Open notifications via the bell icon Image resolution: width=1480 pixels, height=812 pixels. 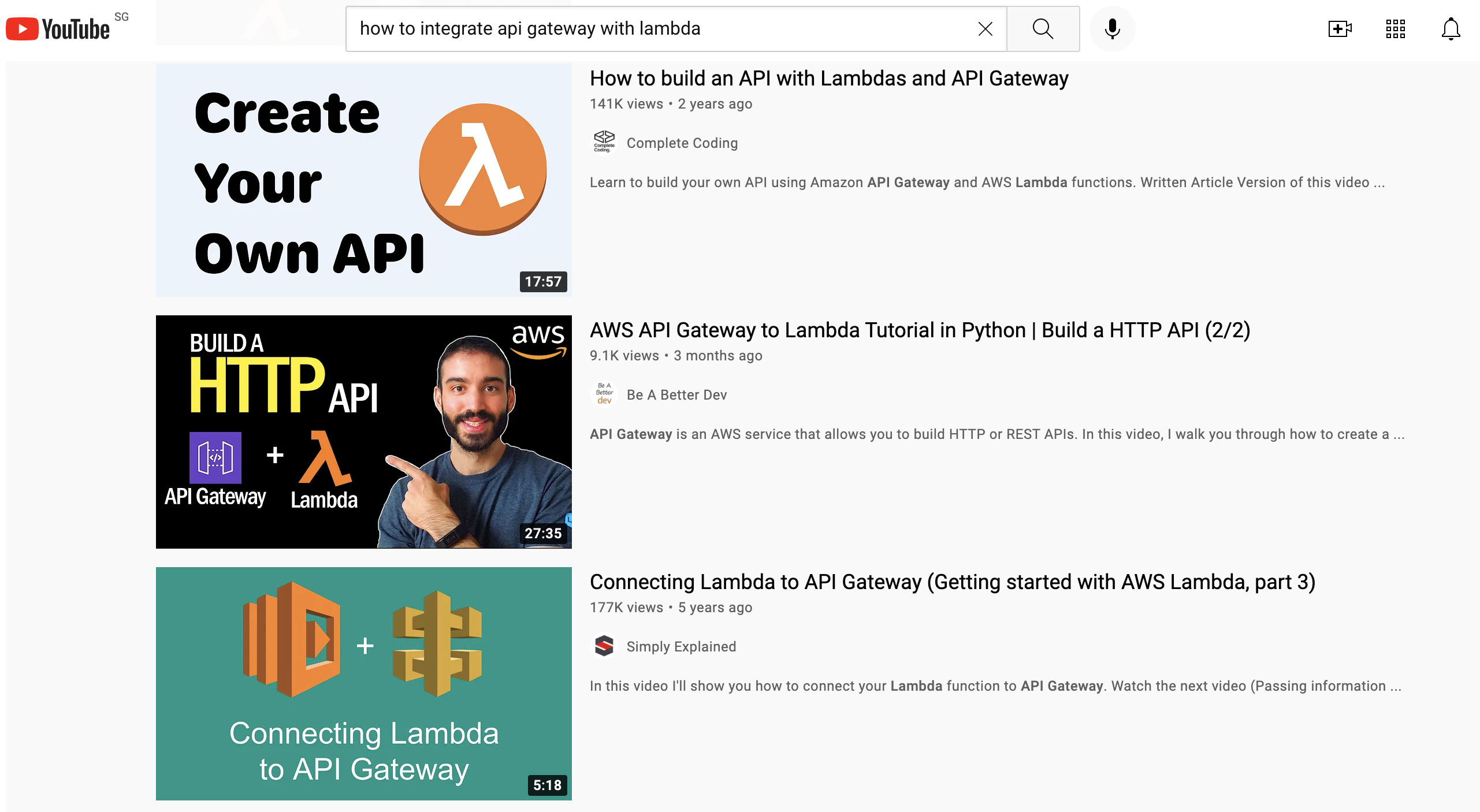point(1451,29)
